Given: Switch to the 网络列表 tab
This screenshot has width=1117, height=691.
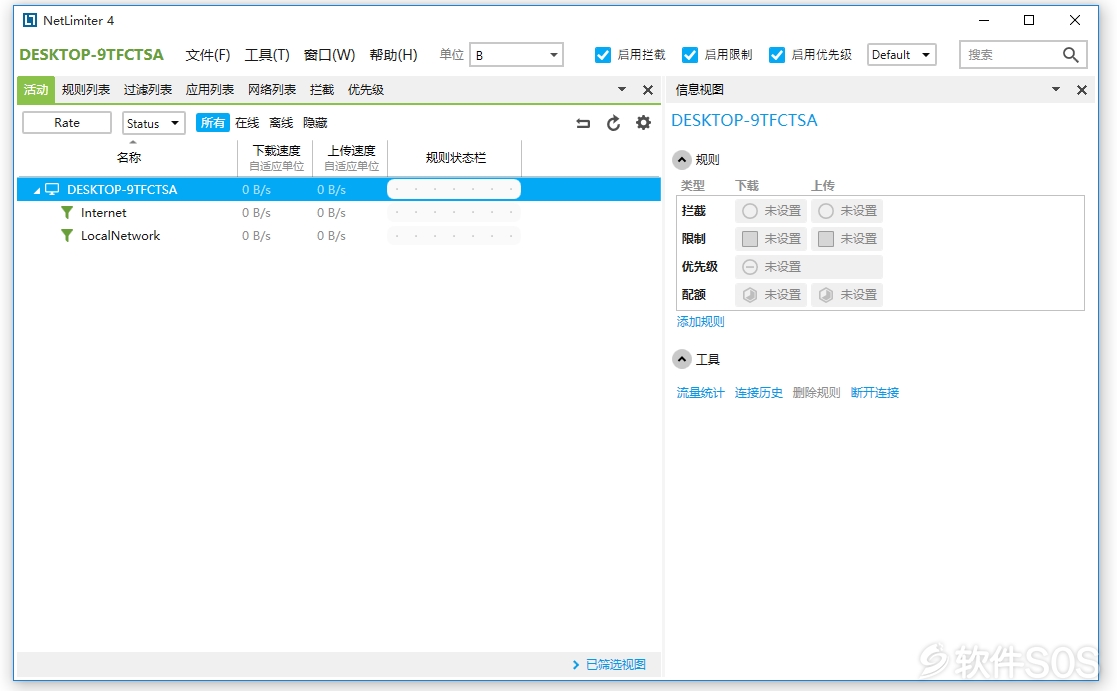Looking at the screenshot, I should click(x=272, y=90).
